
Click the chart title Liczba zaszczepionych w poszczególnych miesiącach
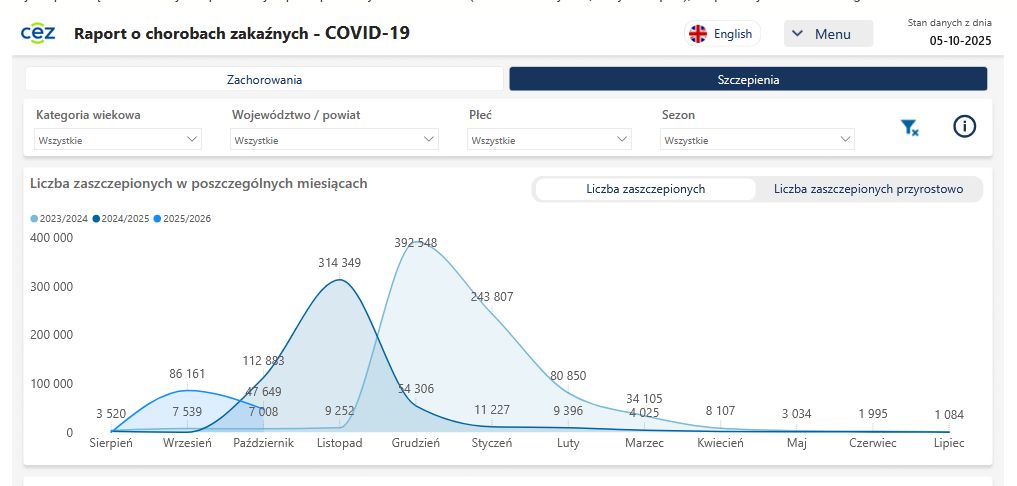click(198, 184)
